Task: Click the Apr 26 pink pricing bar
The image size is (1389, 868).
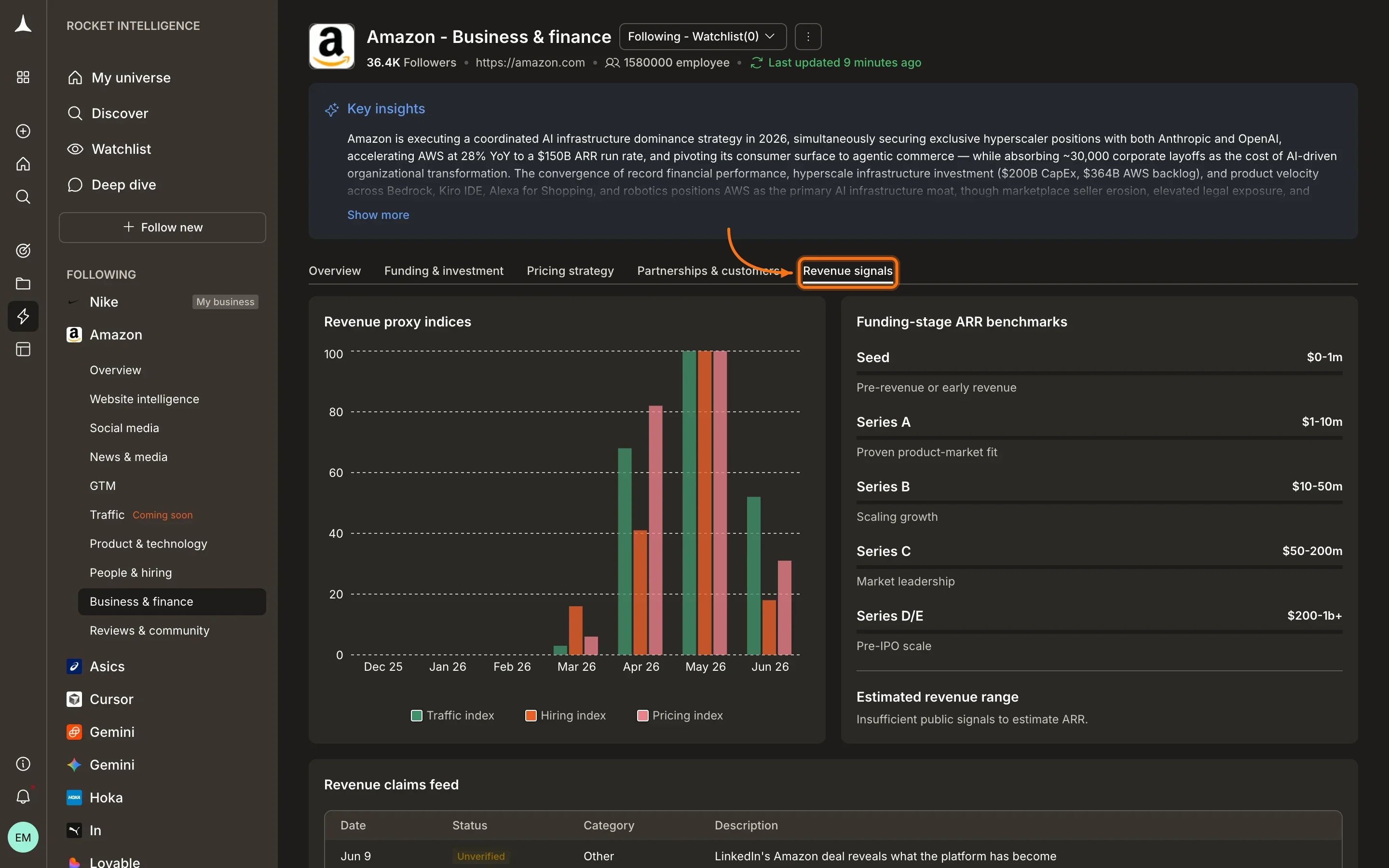Action: pos(655,530)
